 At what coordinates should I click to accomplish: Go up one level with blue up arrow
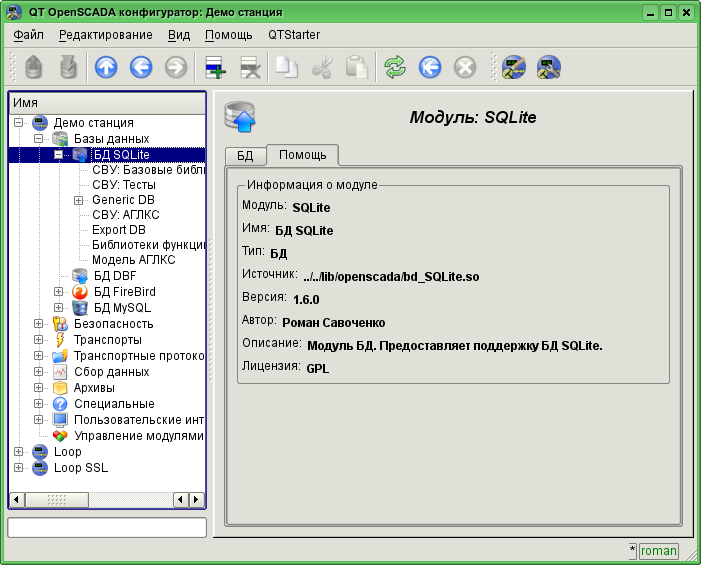[106, 67]
